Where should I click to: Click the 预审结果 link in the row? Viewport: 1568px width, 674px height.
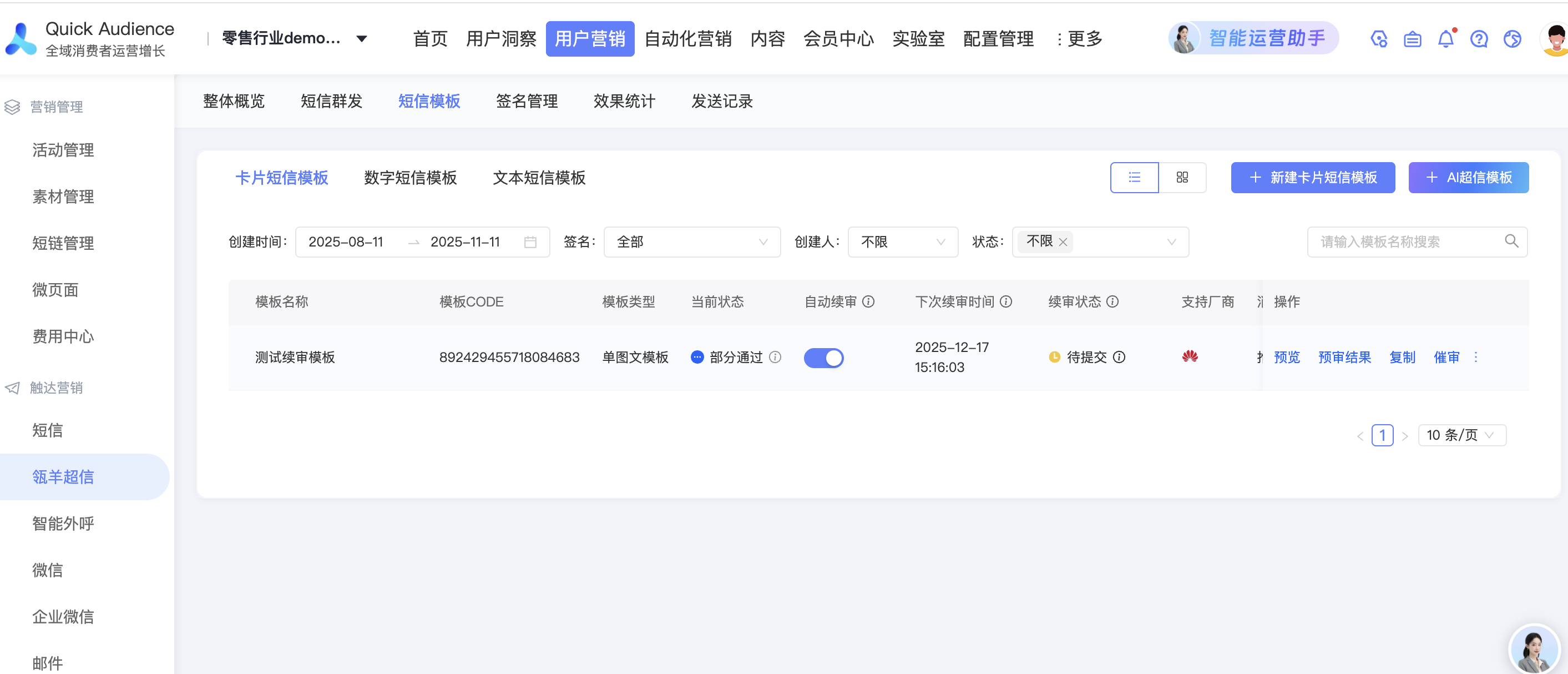click(x=1344, y=358)
